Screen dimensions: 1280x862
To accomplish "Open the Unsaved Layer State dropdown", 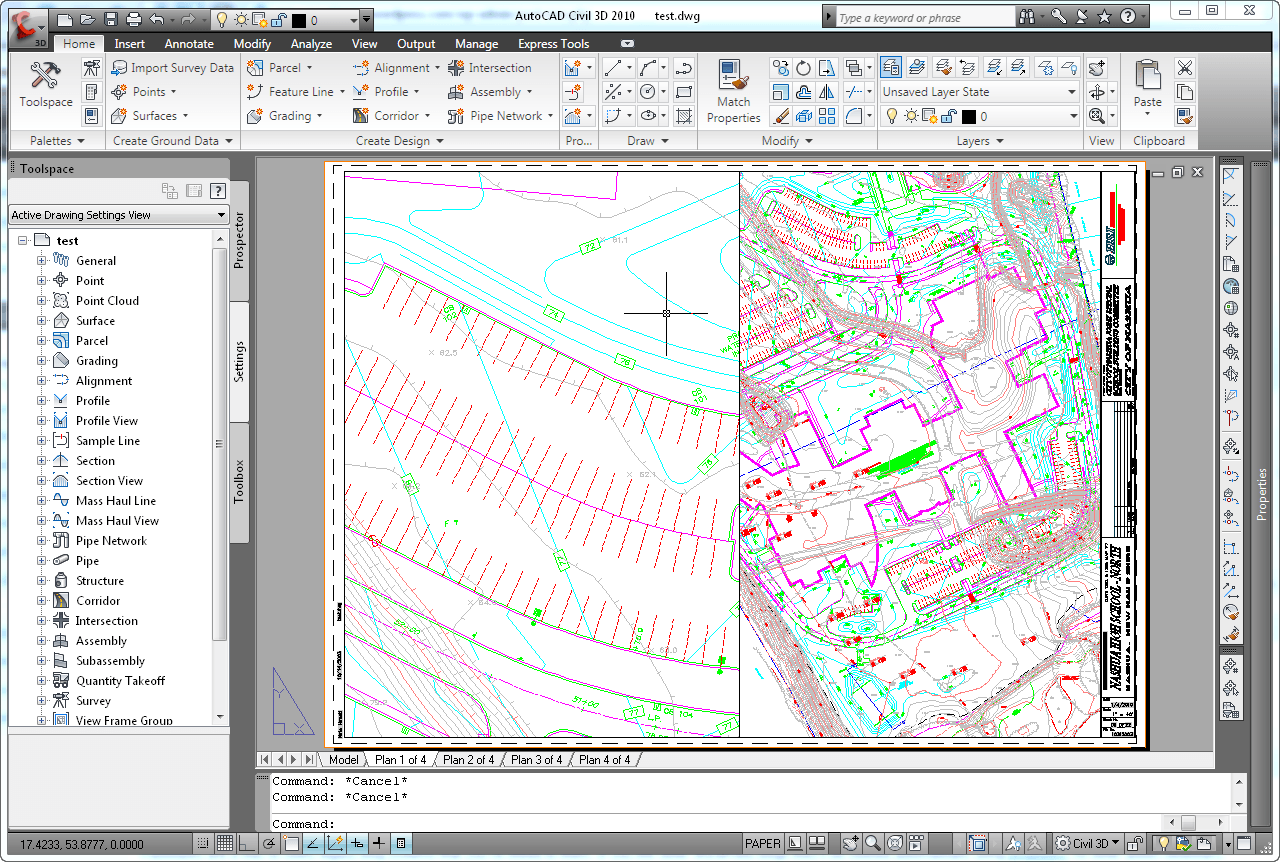I will tap(979, 92).
